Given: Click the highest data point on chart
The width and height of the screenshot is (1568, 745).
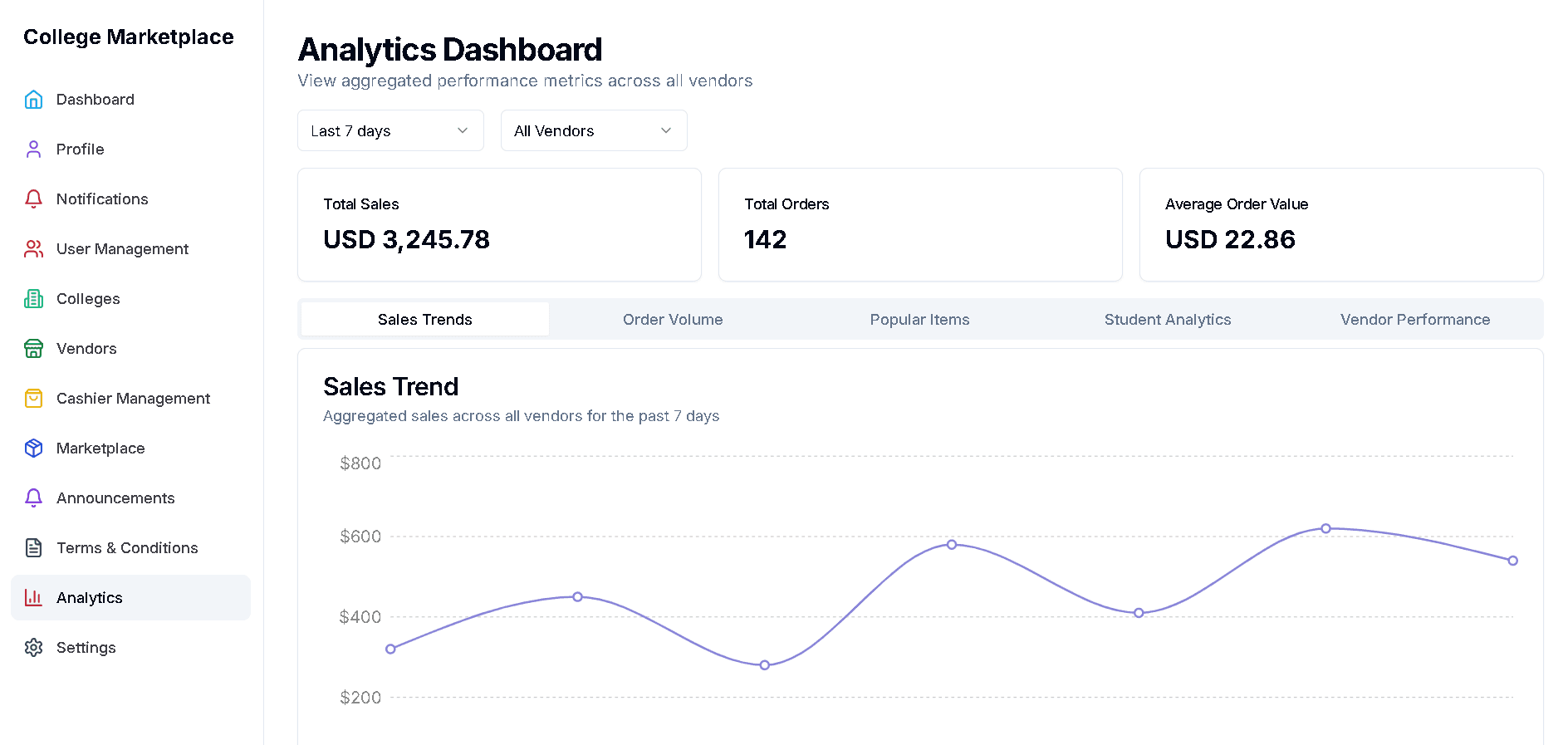Looking at the screenshot, I should point(1325,528).
